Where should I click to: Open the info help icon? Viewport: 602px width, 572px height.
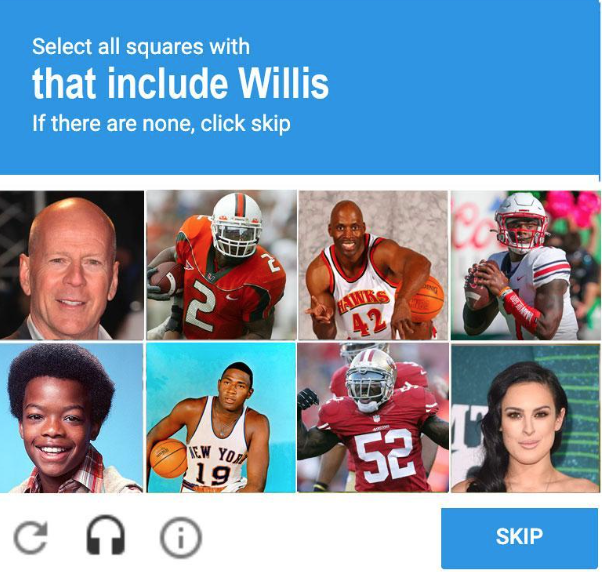click(180, 537)
